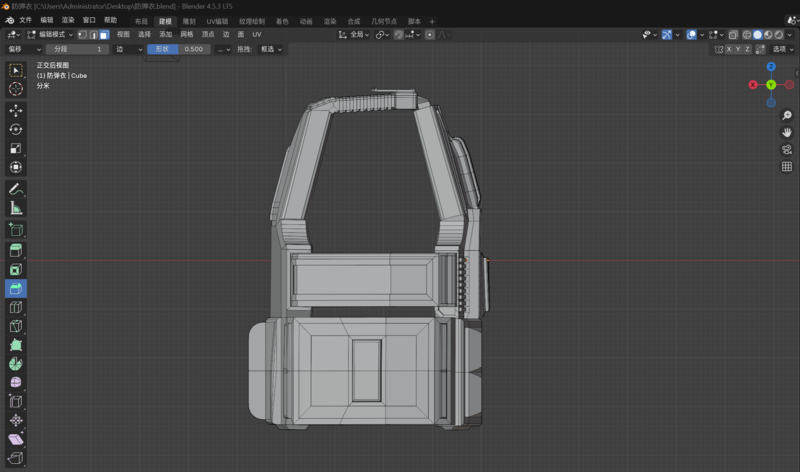Expand the 选项 options dropdown

point(783,49)
